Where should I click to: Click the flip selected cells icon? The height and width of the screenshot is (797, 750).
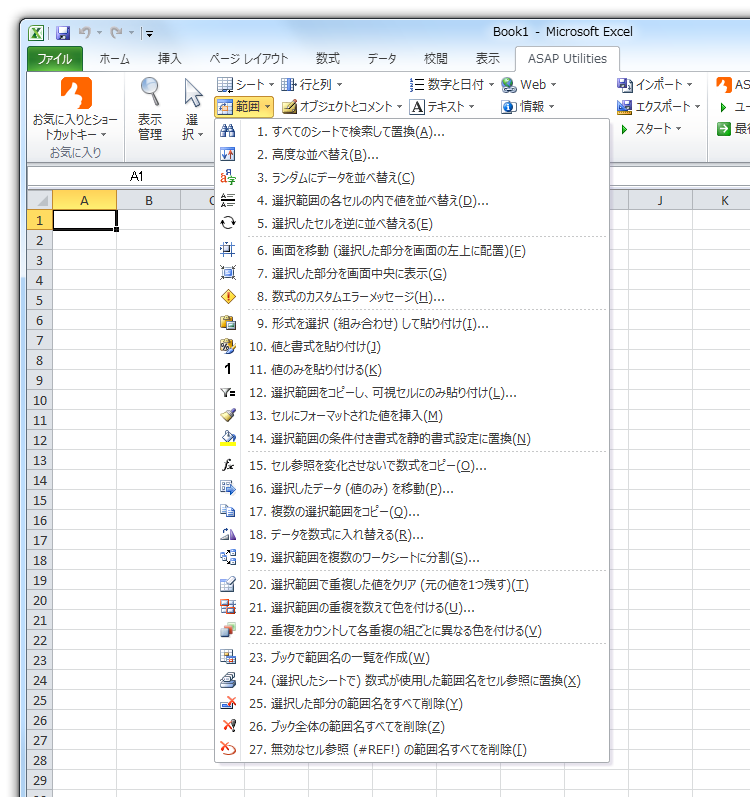tap(228, 223)
